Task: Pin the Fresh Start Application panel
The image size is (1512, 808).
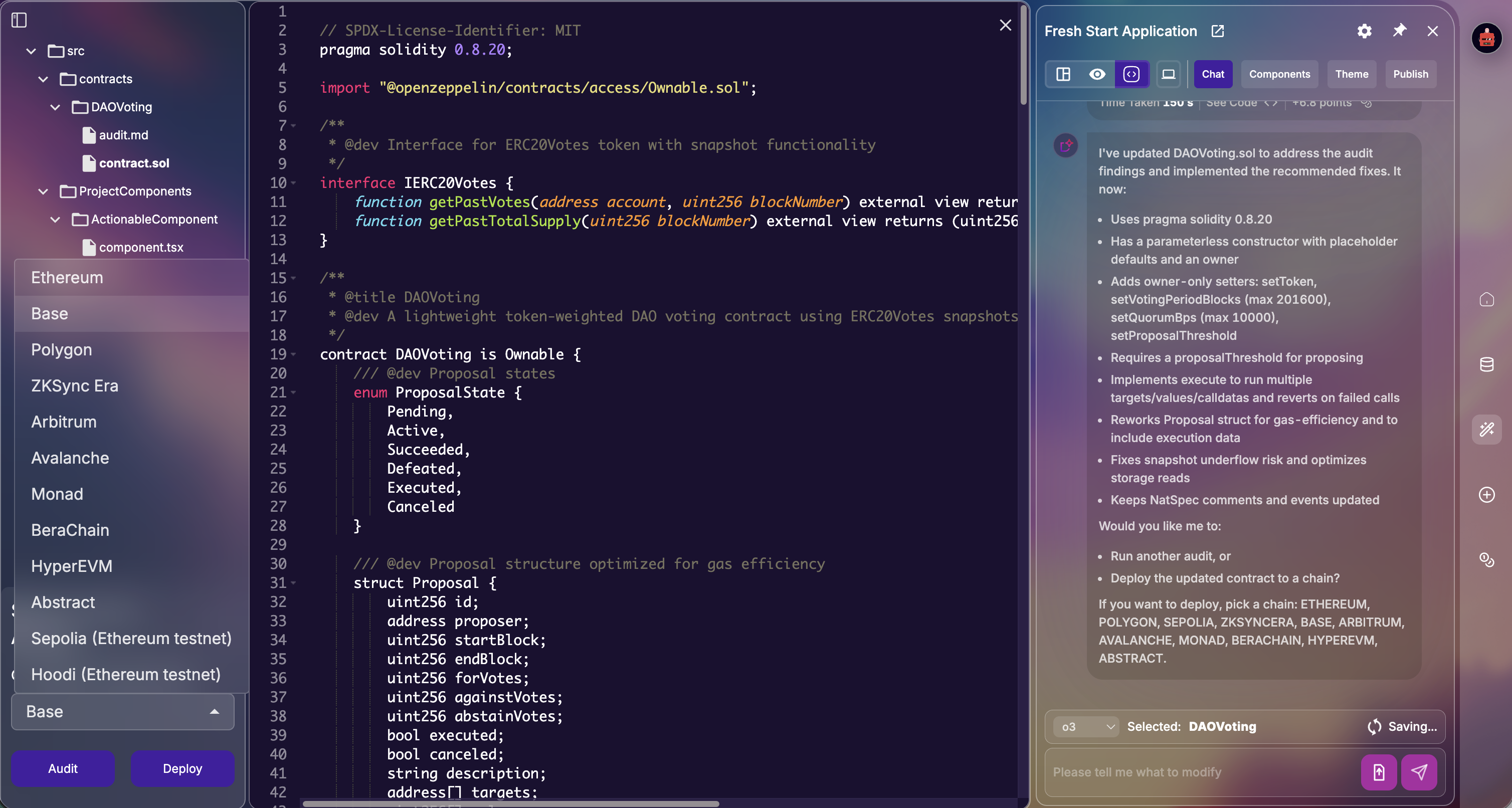Action: pos(1399,31)
